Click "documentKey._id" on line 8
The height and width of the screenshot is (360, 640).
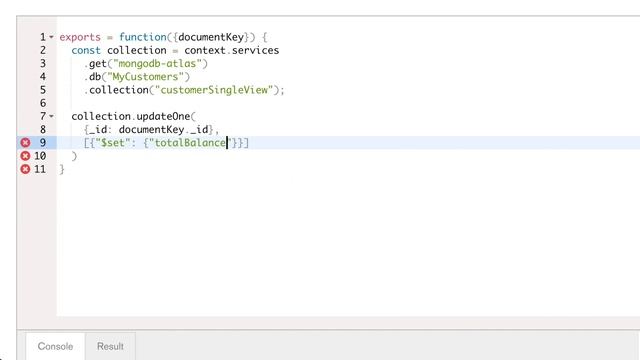point(164,129)
